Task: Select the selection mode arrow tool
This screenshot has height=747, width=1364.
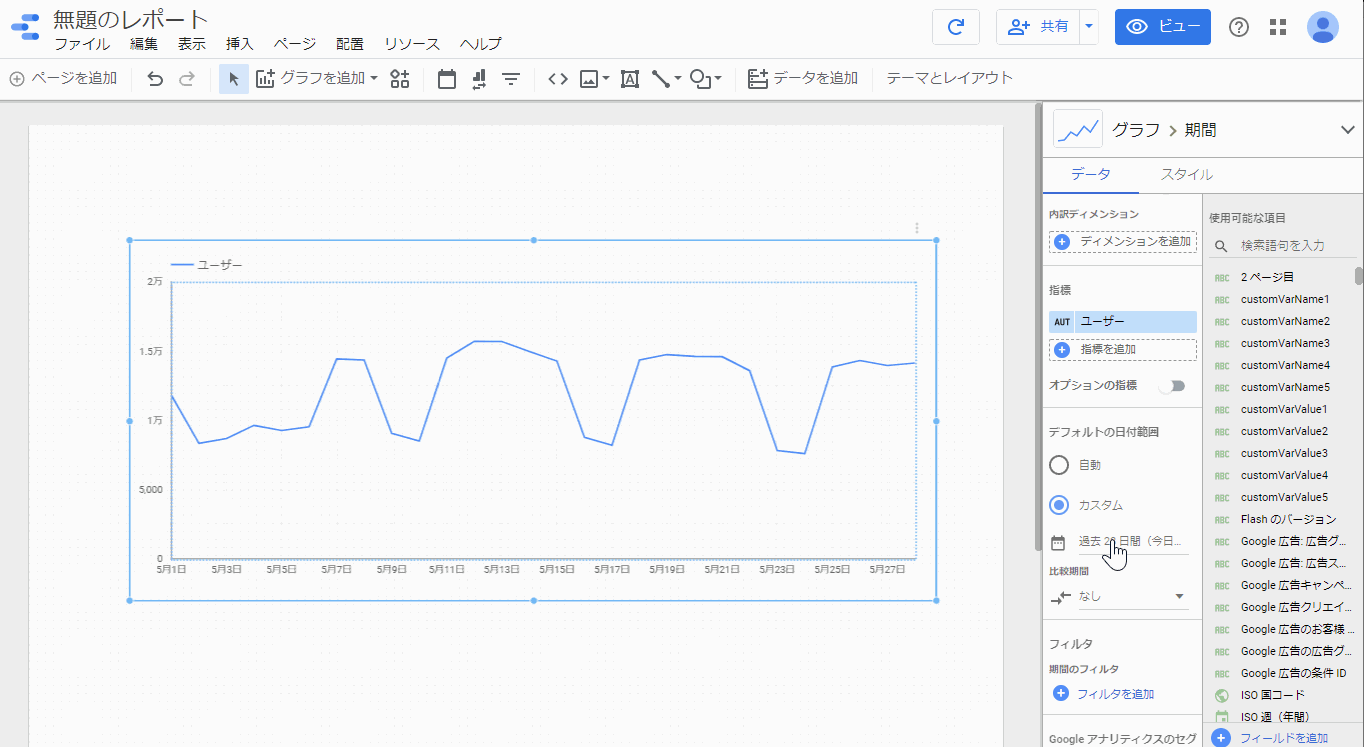Action: [x=234, y=78]
